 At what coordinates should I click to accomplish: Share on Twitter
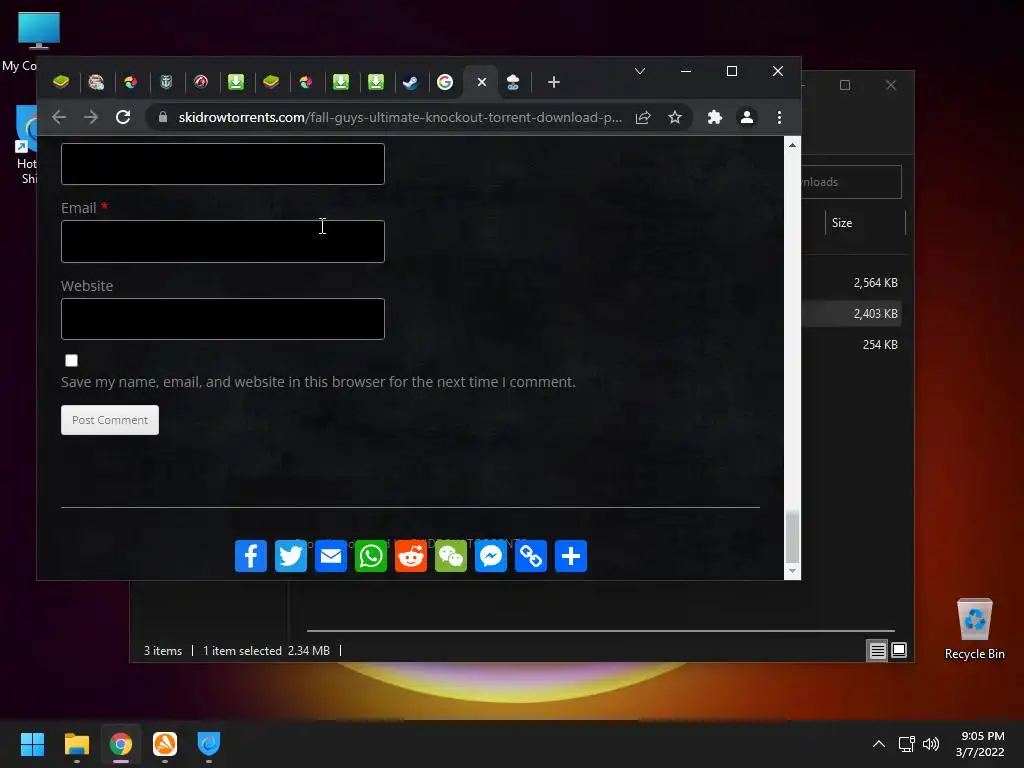291,556
